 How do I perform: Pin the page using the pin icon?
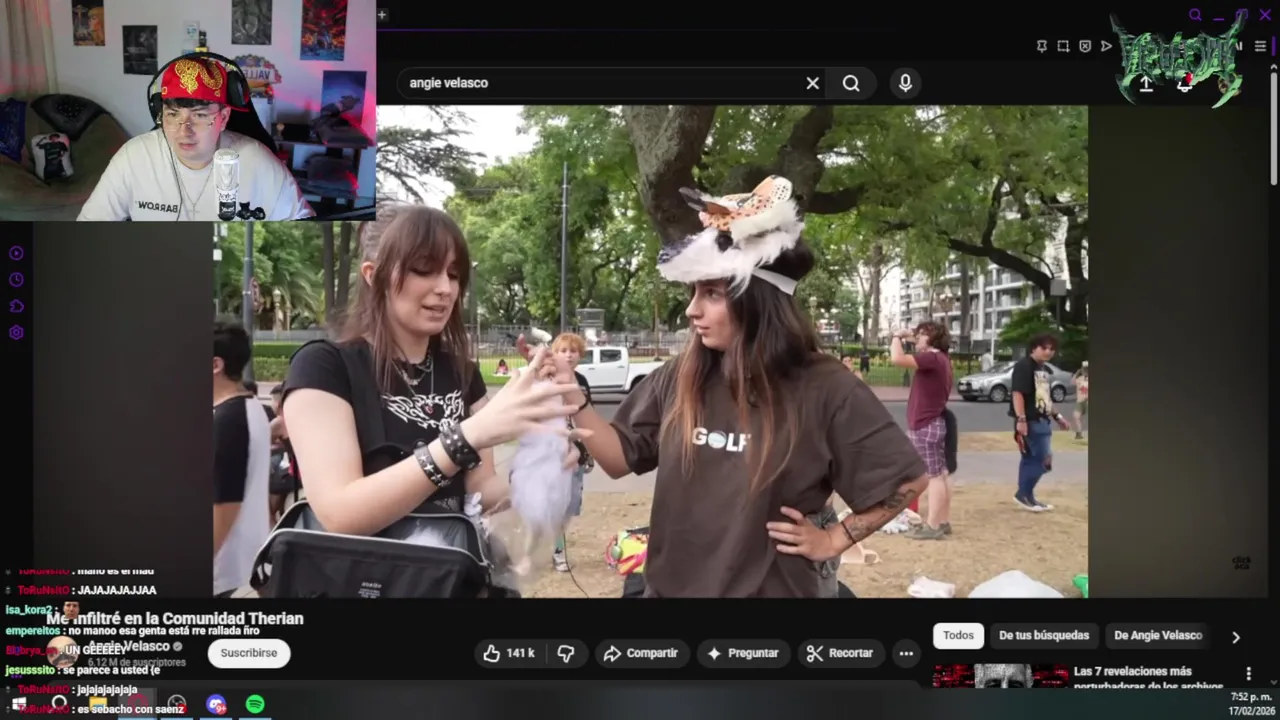point(1042,46)
